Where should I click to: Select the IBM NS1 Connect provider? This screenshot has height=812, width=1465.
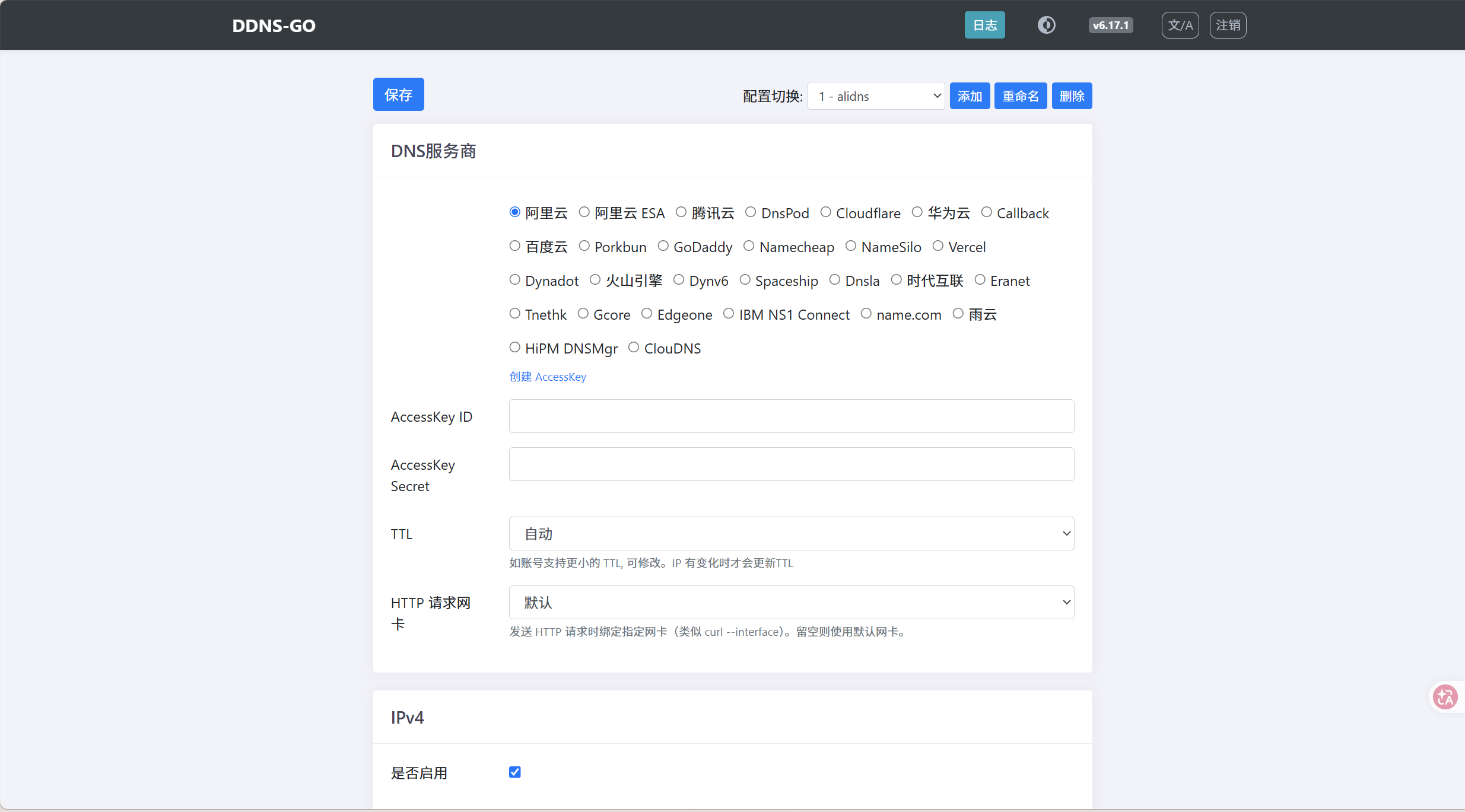(x=729, y=314)
